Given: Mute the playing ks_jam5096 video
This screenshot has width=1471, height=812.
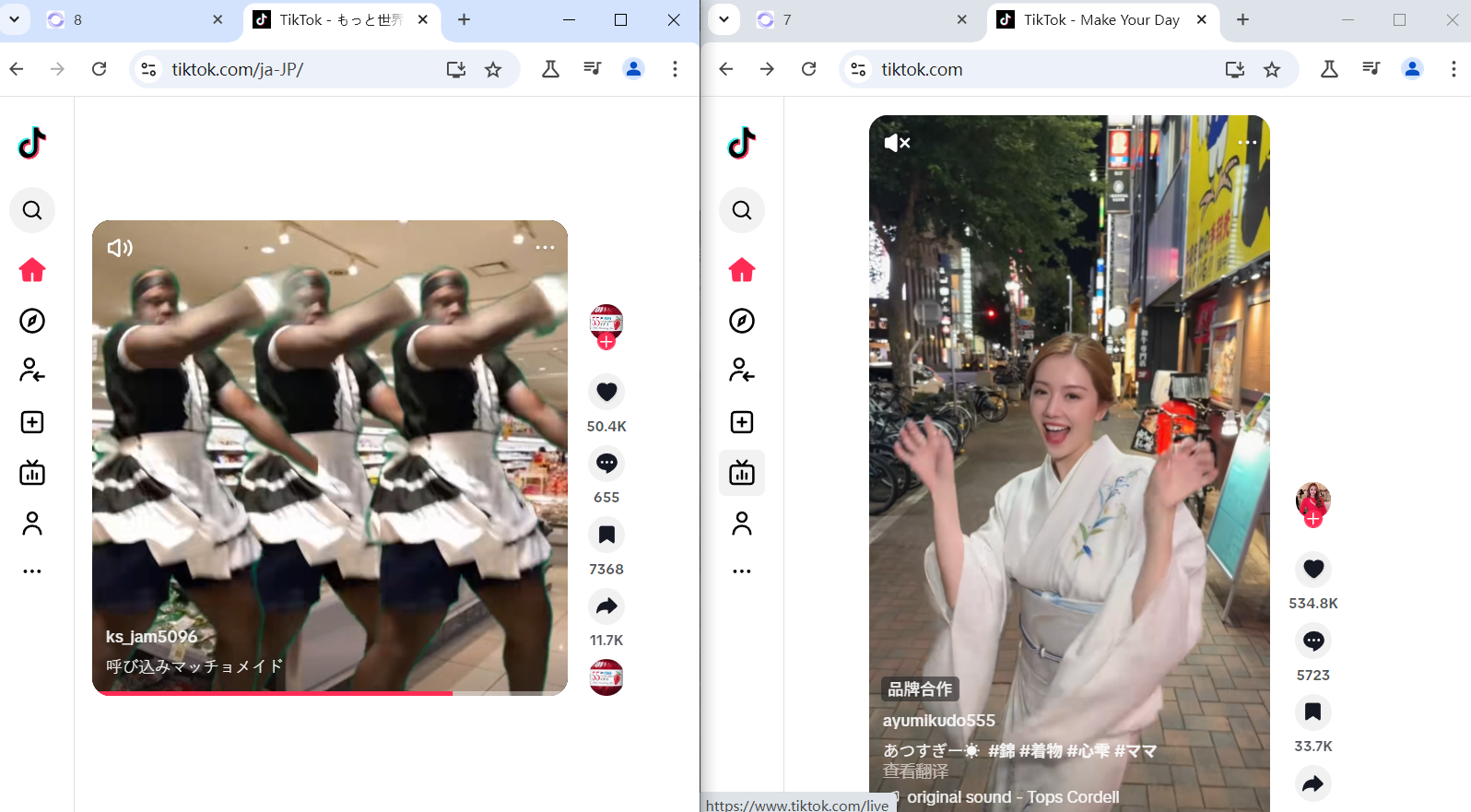Looking at the screenshot, I should 120,248.
